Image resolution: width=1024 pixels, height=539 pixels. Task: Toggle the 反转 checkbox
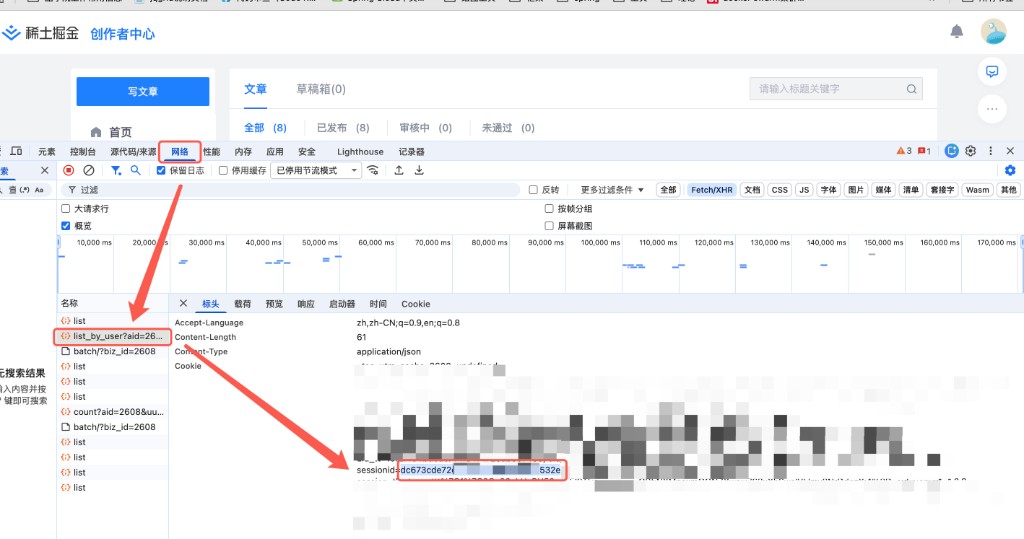[533, 189]
